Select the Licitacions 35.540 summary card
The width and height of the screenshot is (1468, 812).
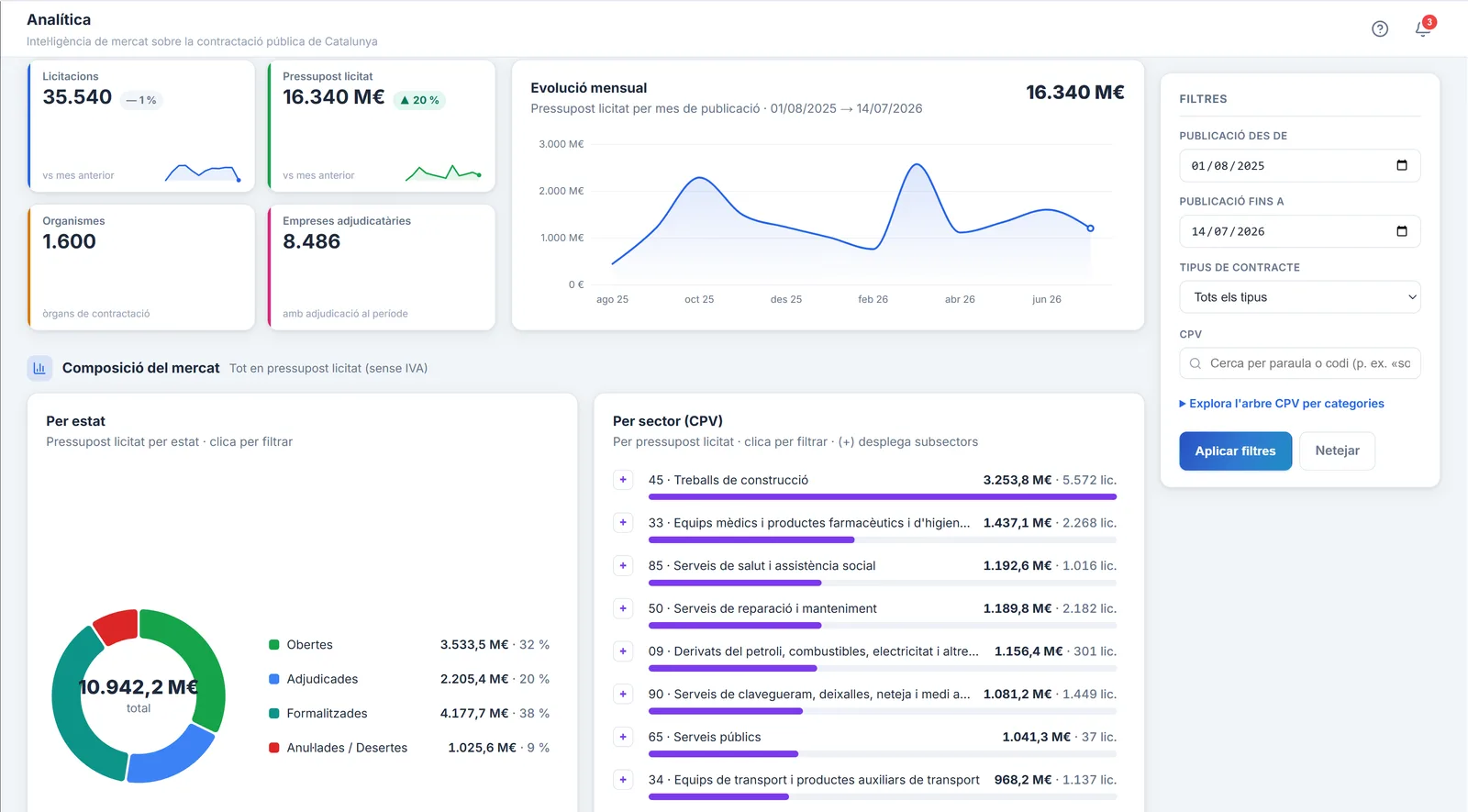pos(141,126)
